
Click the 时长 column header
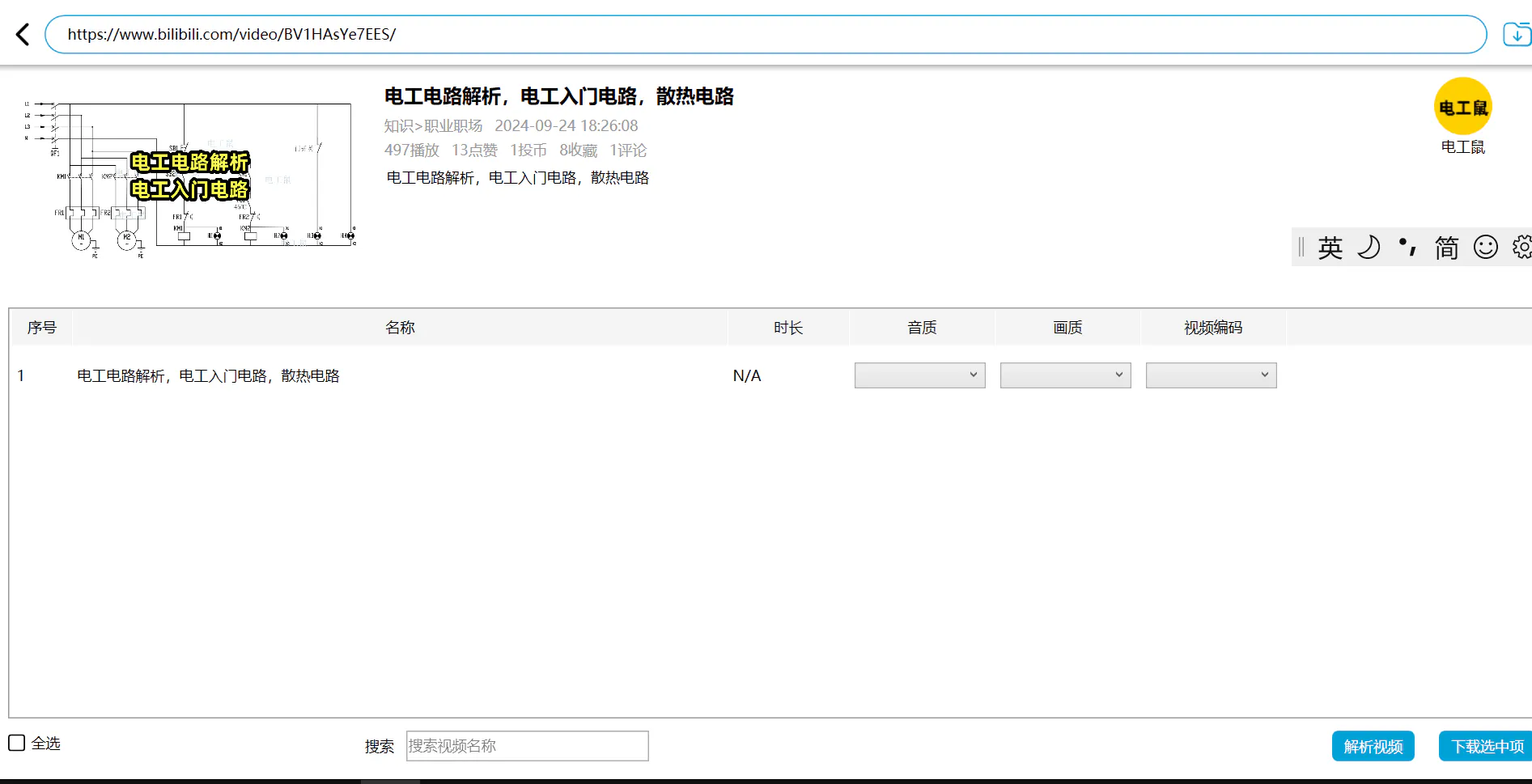click(x=787, y=328)
